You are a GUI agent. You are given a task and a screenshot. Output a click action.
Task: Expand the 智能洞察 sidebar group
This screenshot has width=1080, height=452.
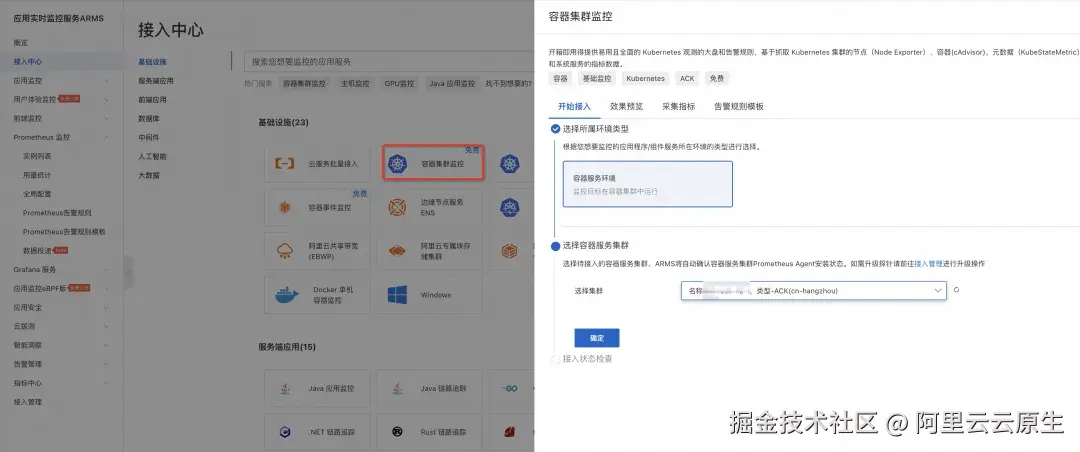106,345
